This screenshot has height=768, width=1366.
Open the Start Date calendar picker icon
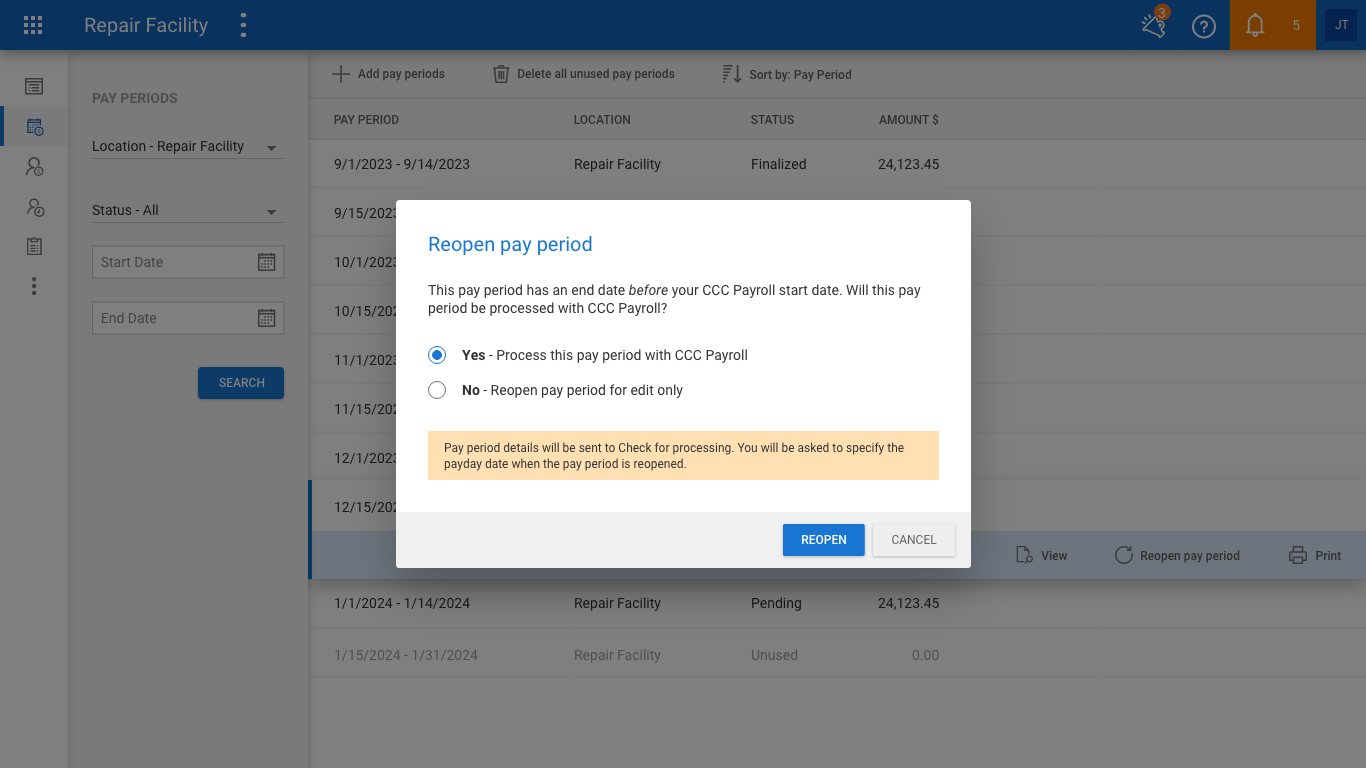[266, 262]
